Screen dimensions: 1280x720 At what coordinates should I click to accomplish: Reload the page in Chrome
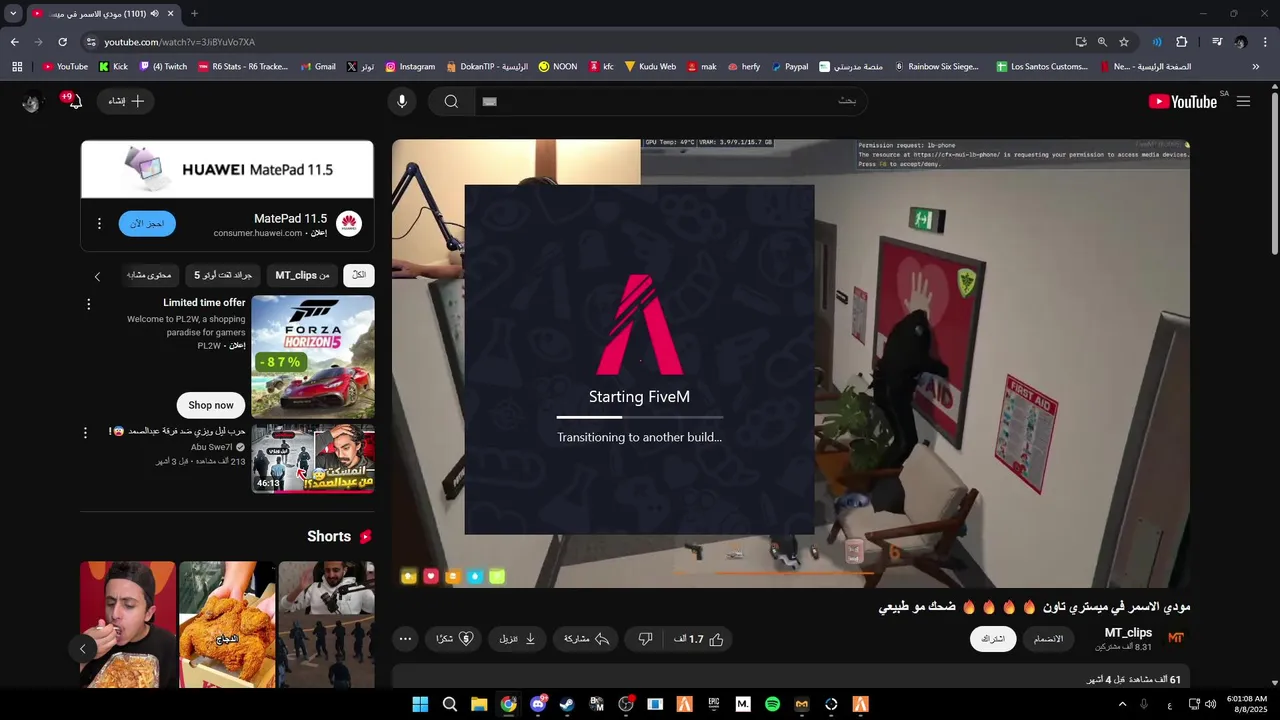62,42
